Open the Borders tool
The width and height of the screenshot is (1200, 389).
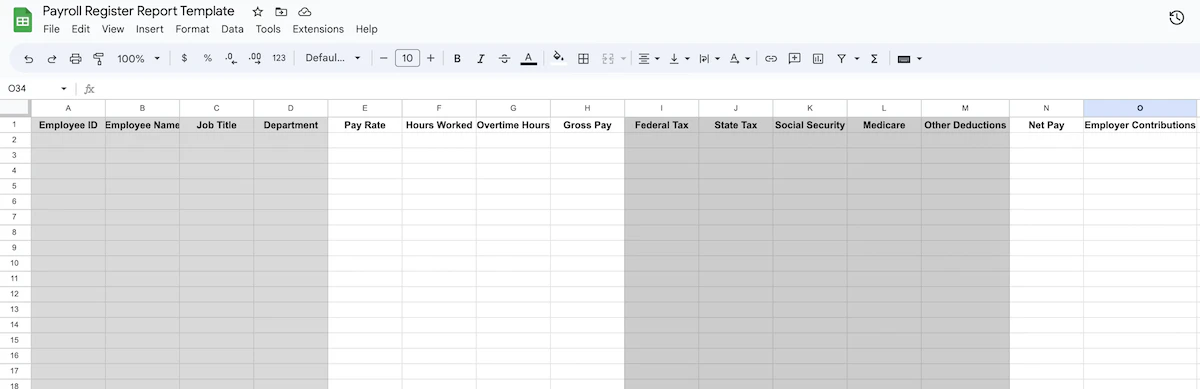(584, 59)
